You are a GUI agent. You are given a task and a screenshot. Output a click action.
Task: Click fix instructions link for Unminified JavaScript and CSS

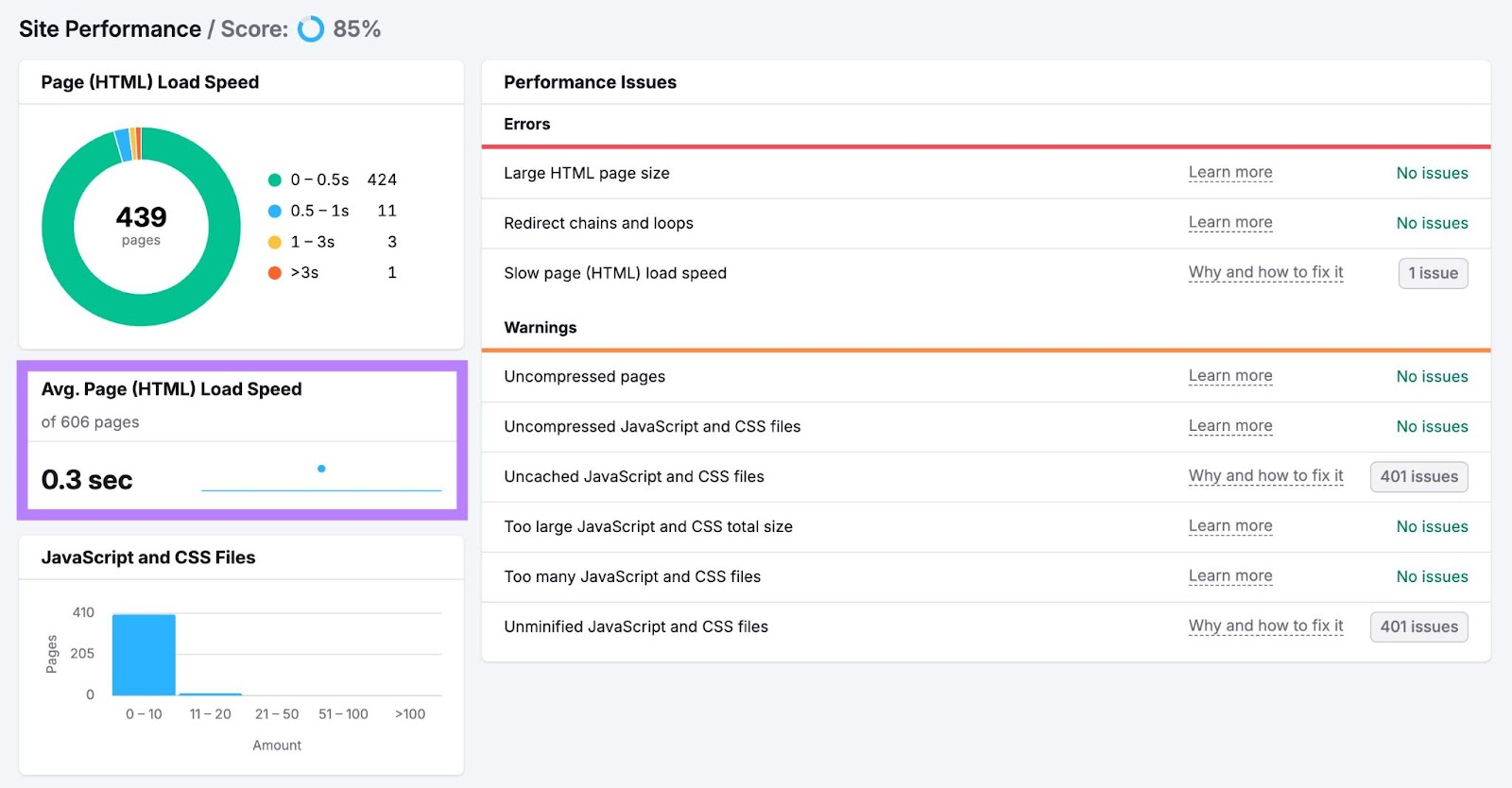1265,626
